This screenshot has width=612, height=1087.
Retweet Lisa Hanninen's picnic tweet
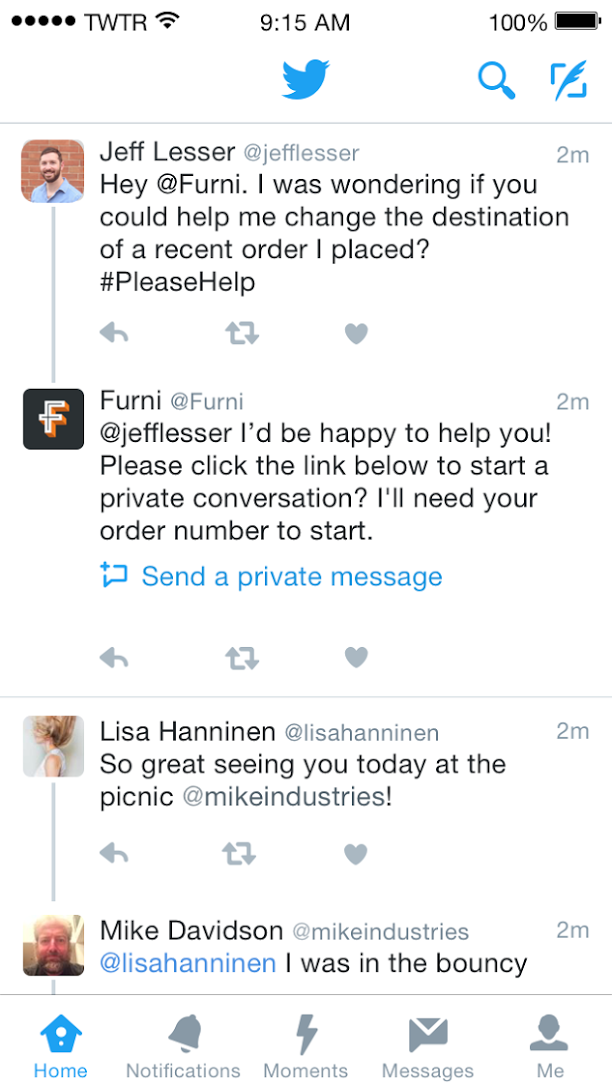coord(242,854)
